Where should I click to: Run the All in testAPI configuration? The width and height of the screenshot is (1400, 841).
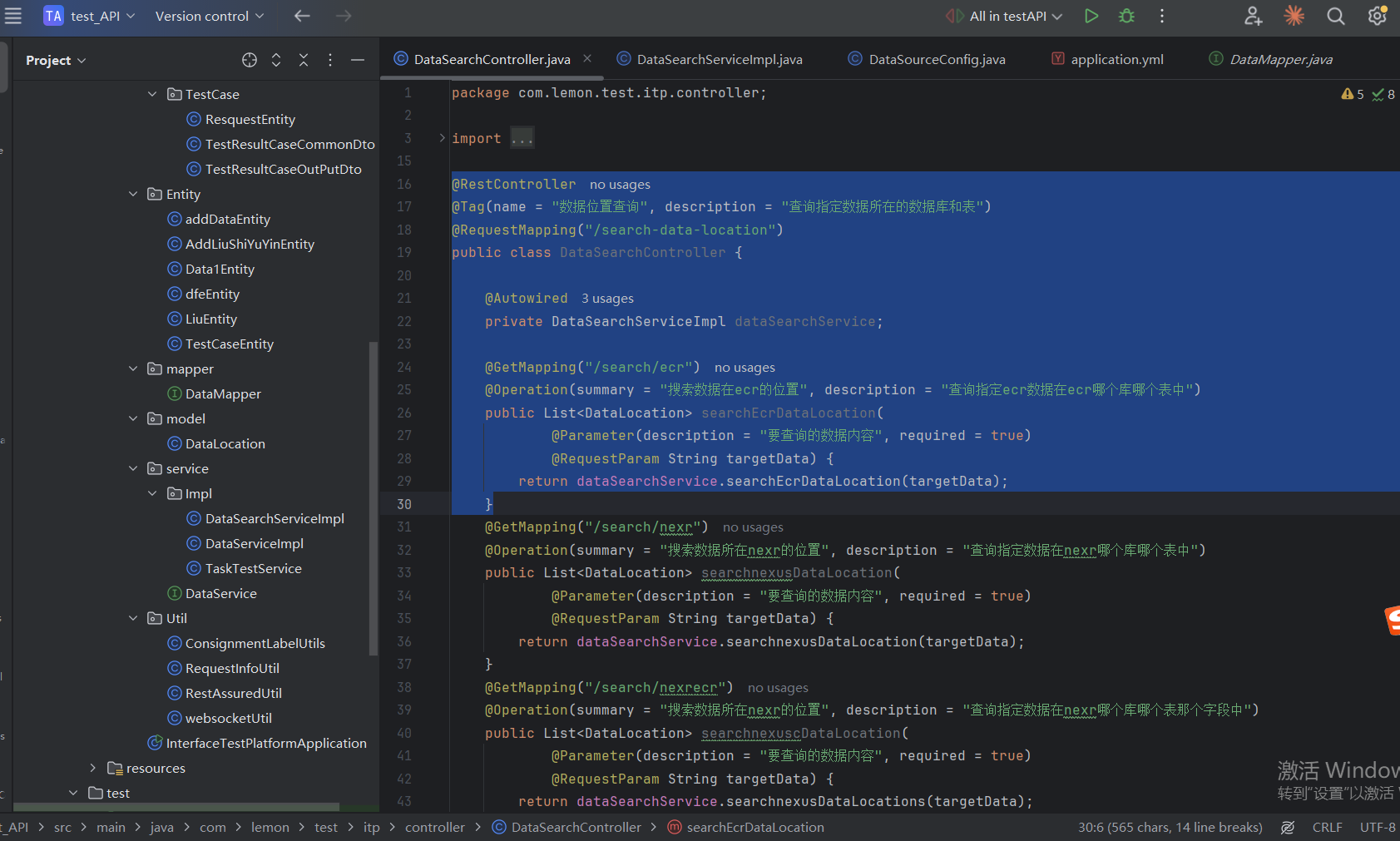(x=1091, y=16)
